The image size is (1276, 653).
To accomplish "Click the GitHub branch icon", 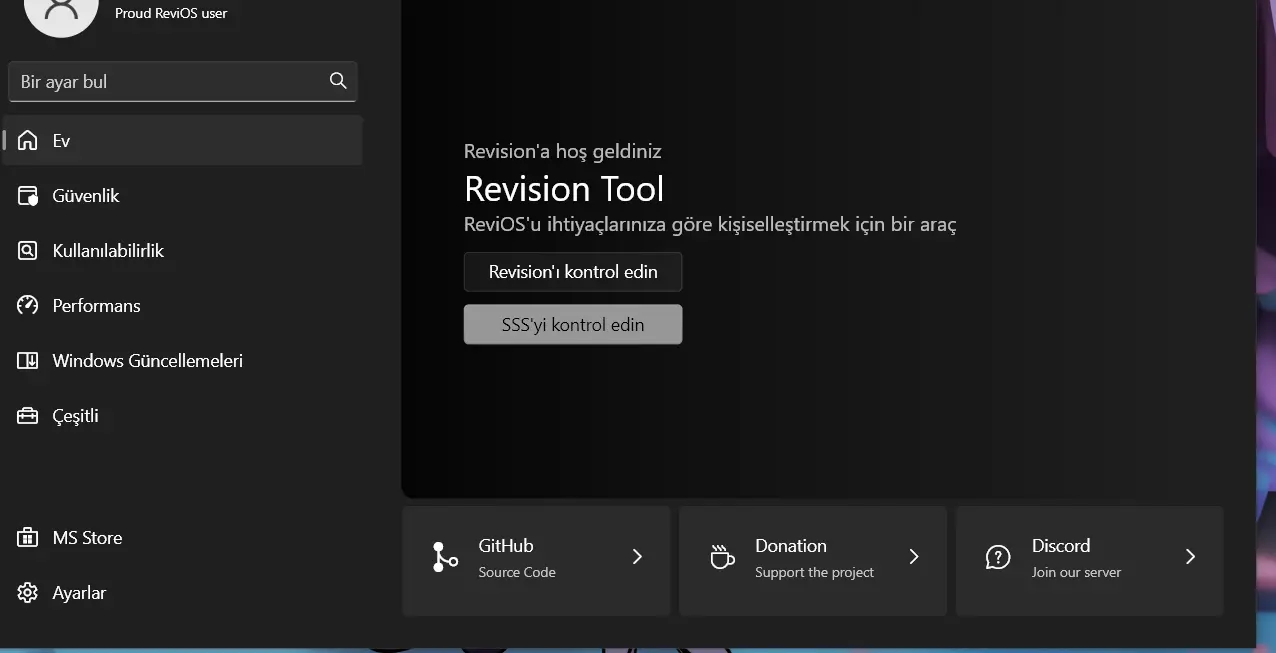I will point(444,557).
